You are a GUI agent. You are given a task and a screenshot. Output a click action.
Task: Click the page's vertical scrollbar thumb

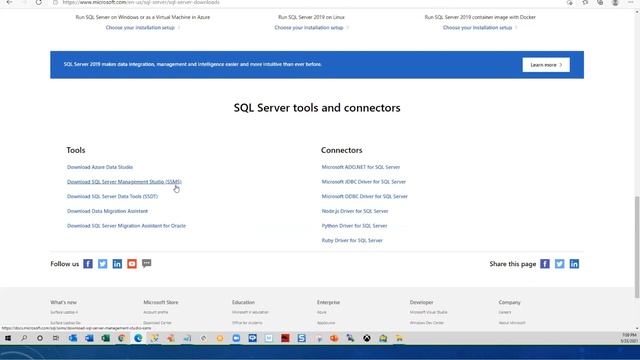(637, 247)
